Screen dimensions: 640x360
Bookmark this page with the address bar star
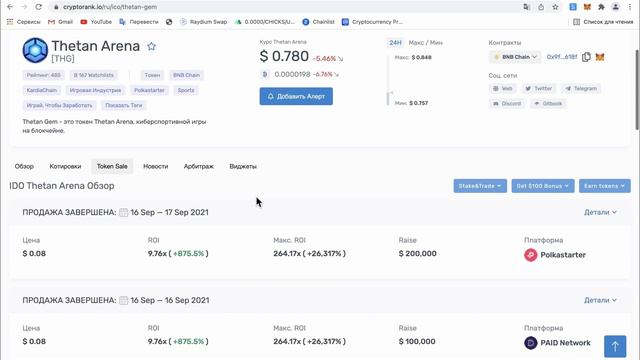pyautogui.click(x=555, y=7)
